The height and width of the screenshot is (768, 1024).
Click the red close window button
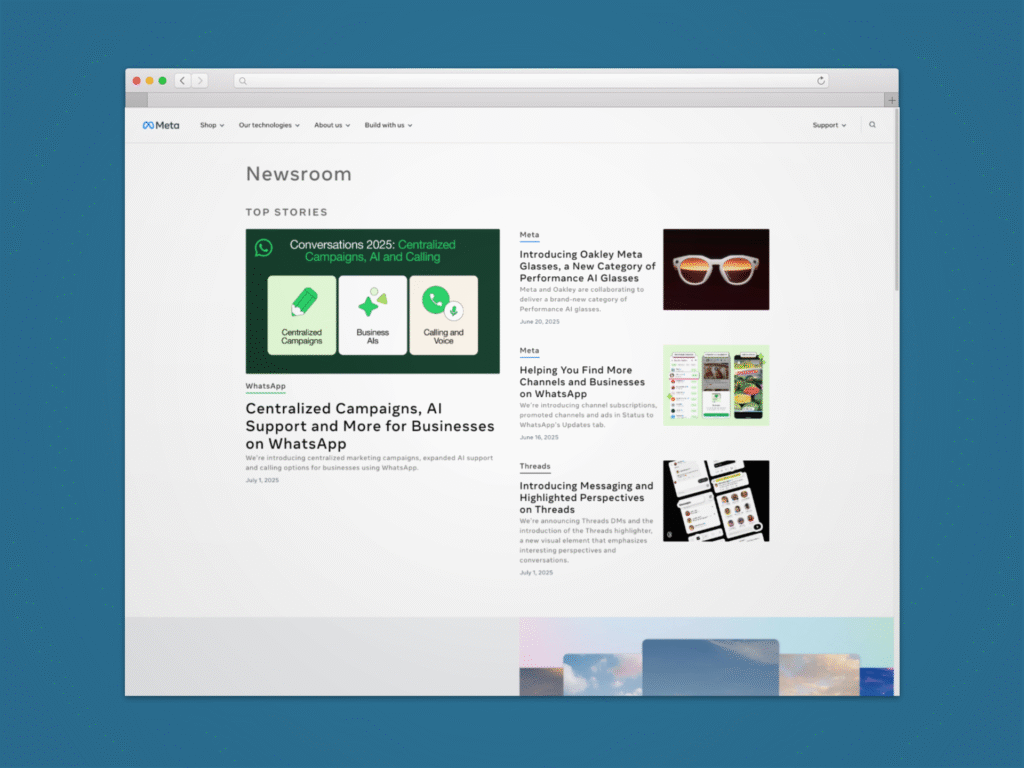click(136, 81)
